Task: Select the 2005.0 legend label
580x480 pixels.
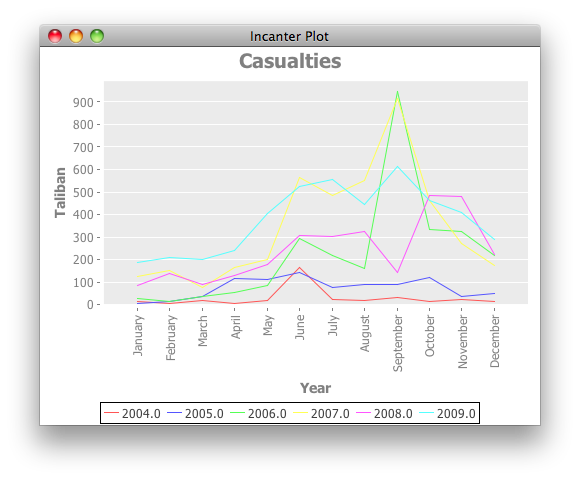Action: [x=204, y=413]
